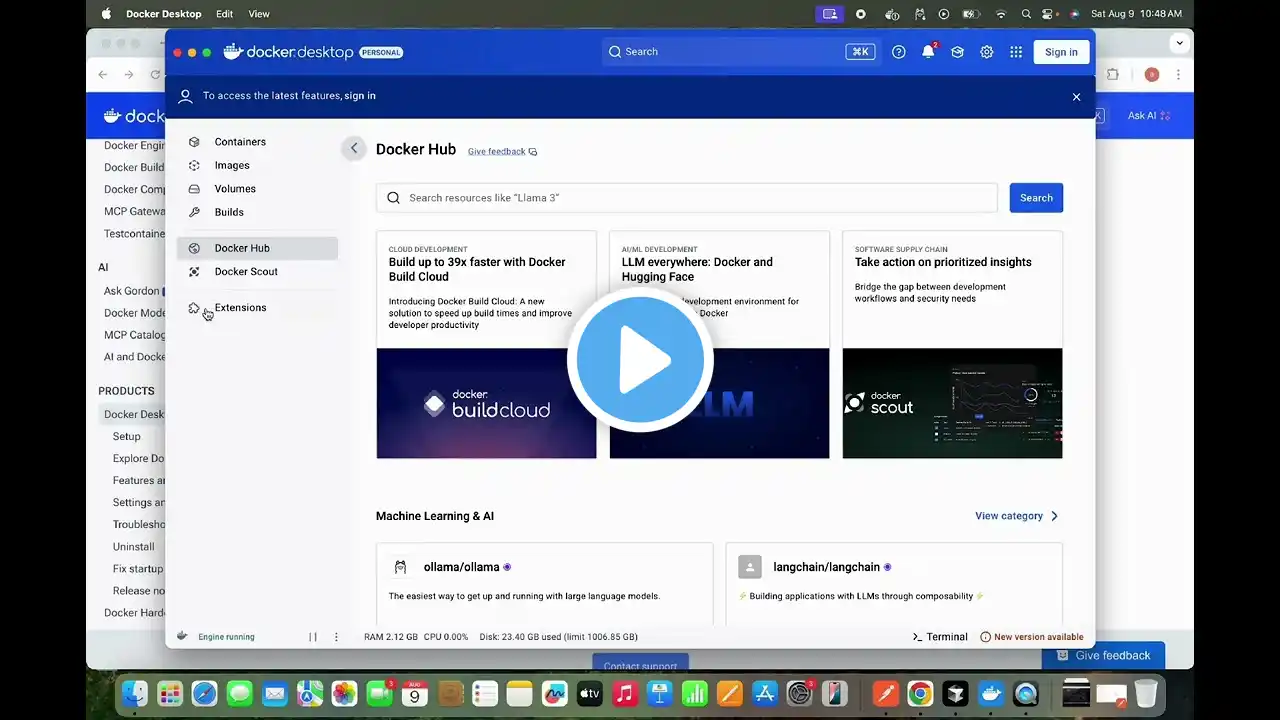1280x720 pixels.
Task: Open the Learning center graduation cap icon
Action: 957,52
